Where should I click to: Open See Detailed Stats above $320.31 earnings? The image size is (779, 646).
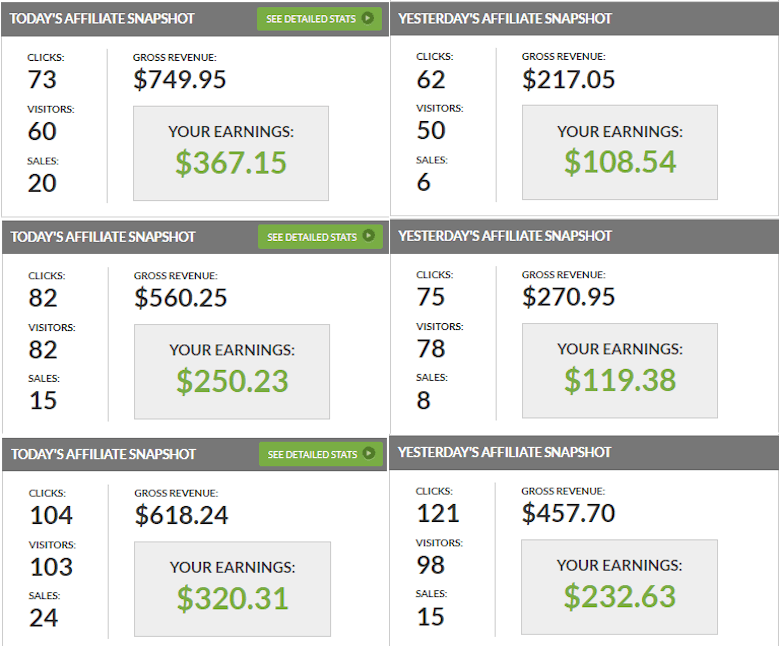[318, 454]
